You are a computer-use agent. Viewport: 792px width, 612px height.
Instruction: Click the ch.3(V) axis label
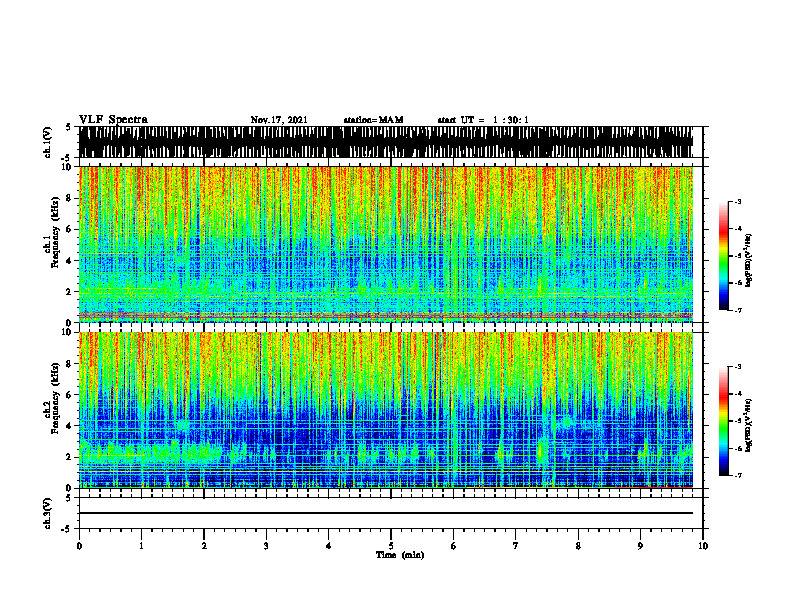click(47, 514)
